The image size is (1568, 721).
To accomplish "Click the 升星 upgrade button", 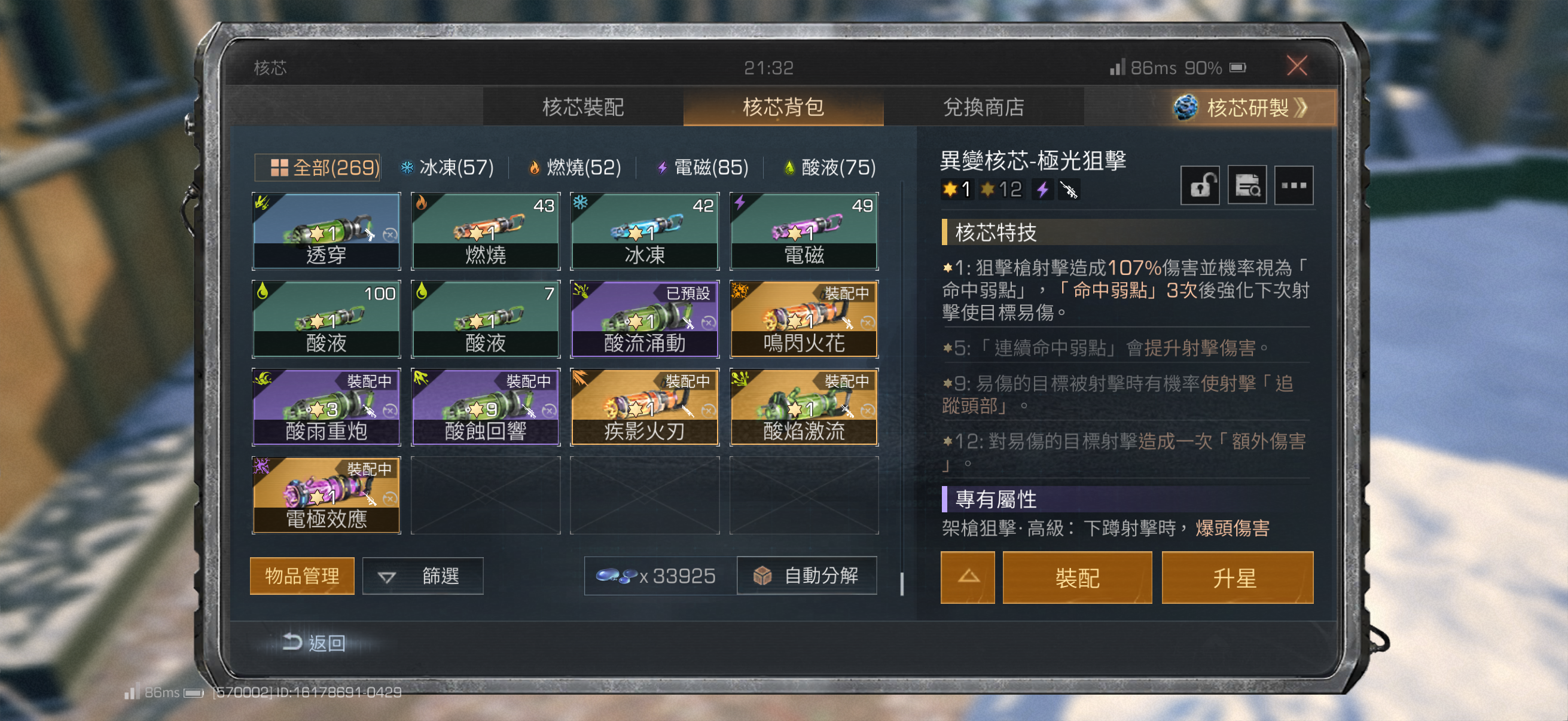I will 1237,578.
